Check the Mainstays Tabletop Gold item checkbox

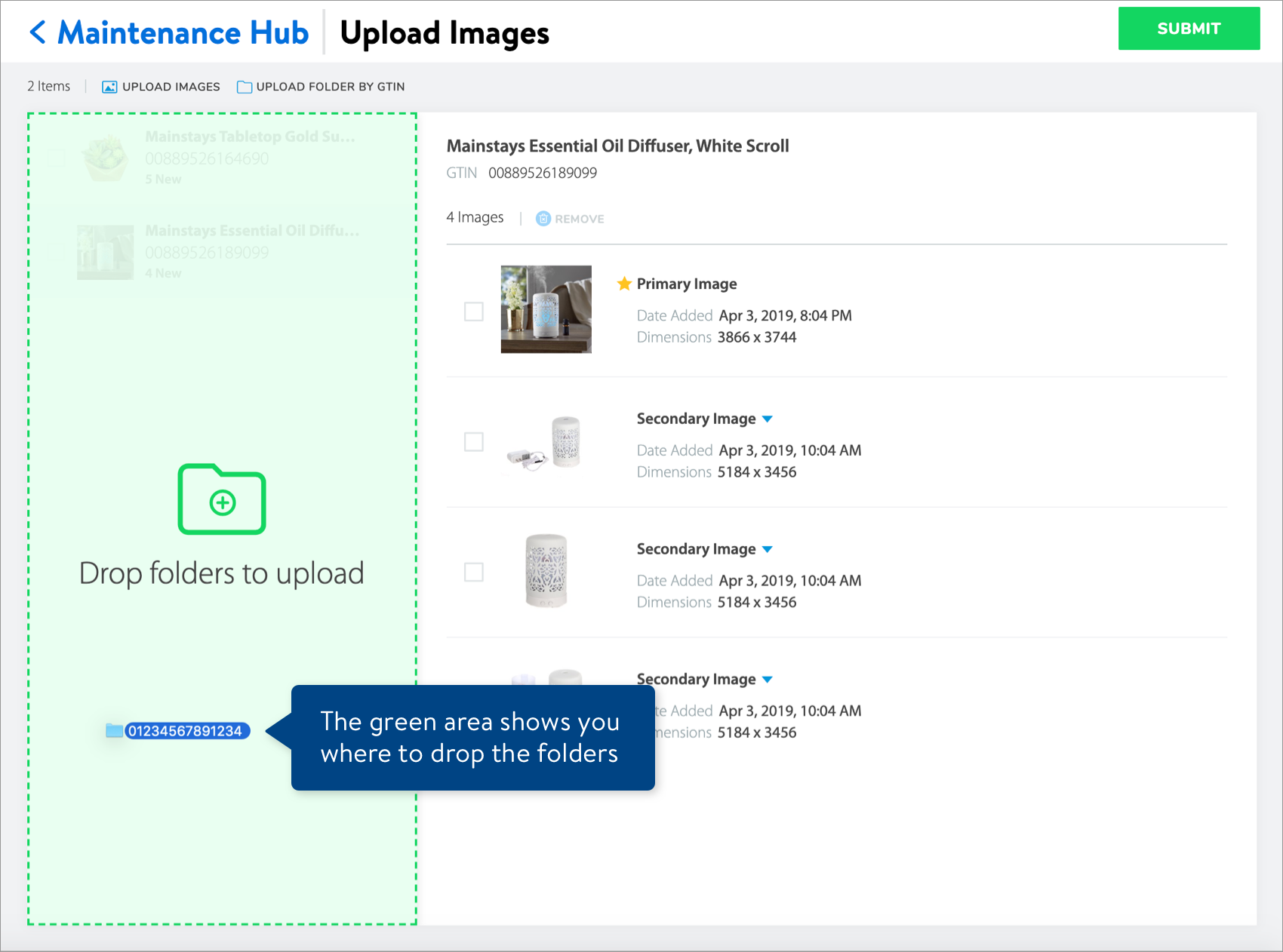54,158
